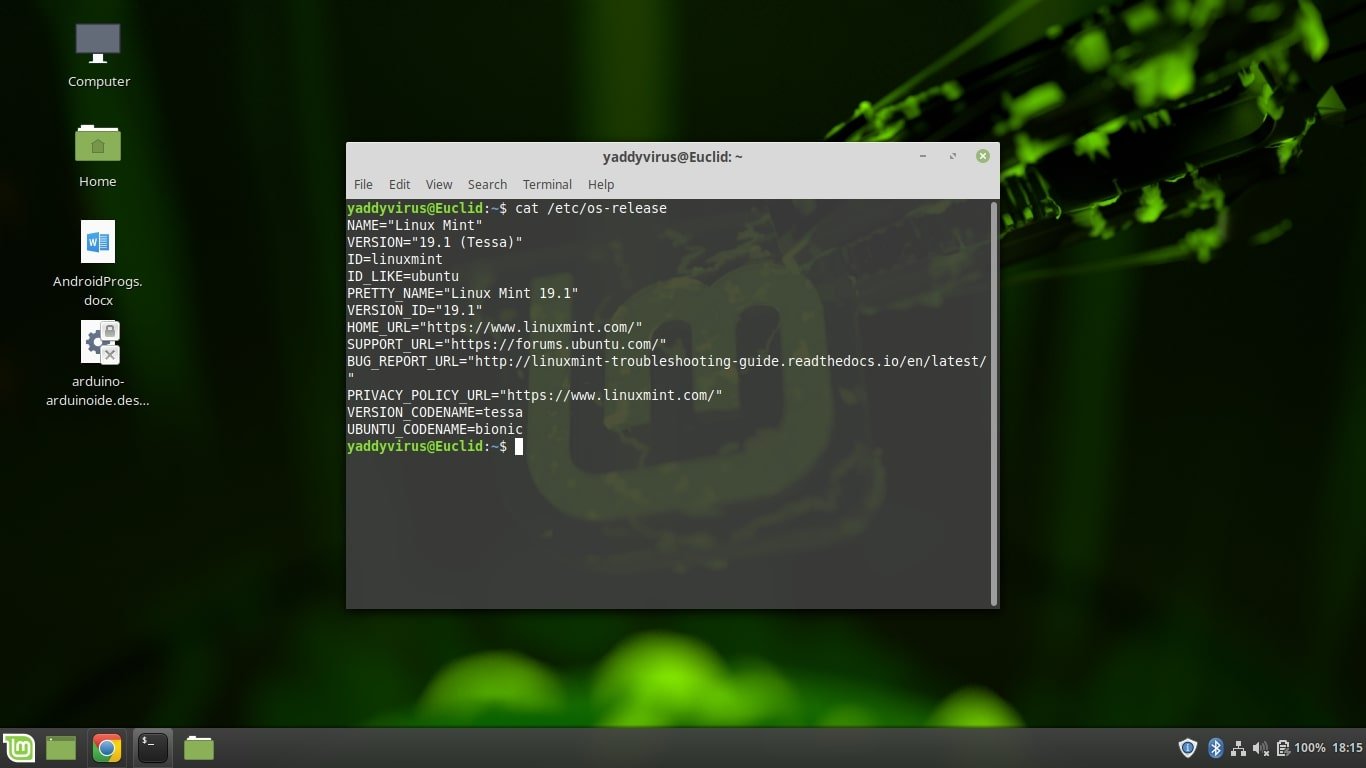The height and width of the screenshot is (768, 1366).
Task: Click the UBUNTU_CODENAME=bionic line
Action: coord(435,429)
